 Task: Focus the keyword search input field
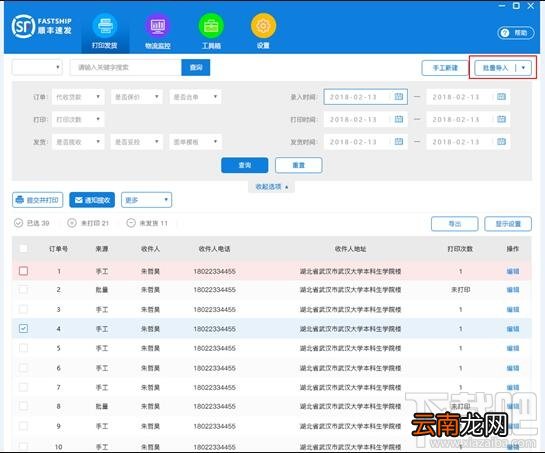point(126,67)
